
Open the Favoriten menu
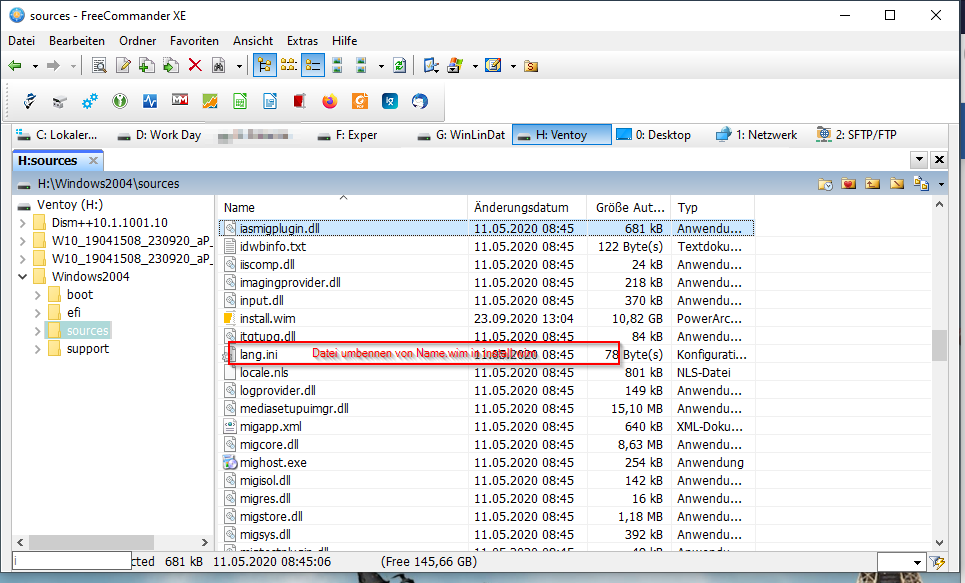(x=194, y=41)
